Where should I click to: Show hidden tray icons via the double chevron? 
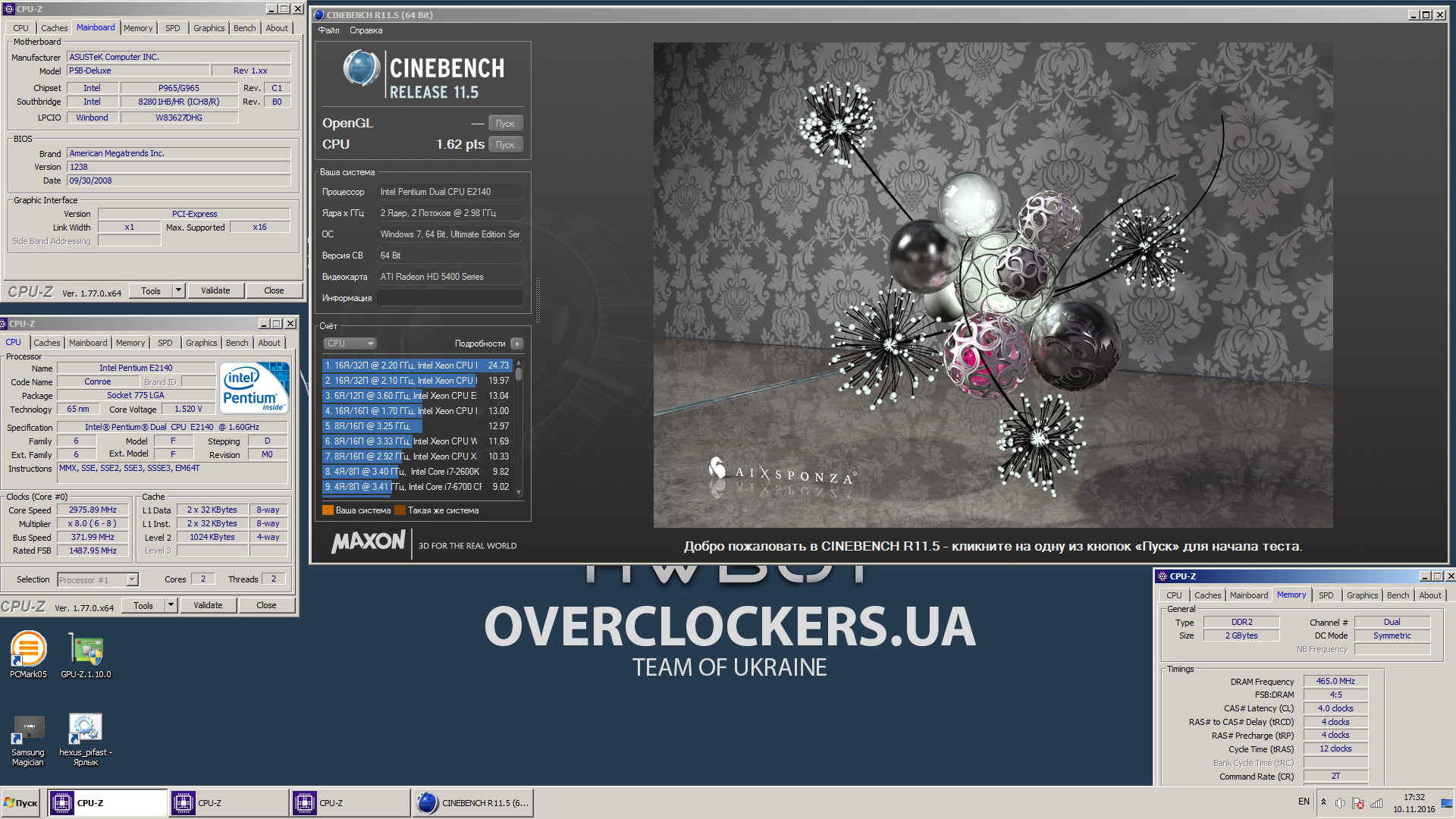tap(1323, 802)
